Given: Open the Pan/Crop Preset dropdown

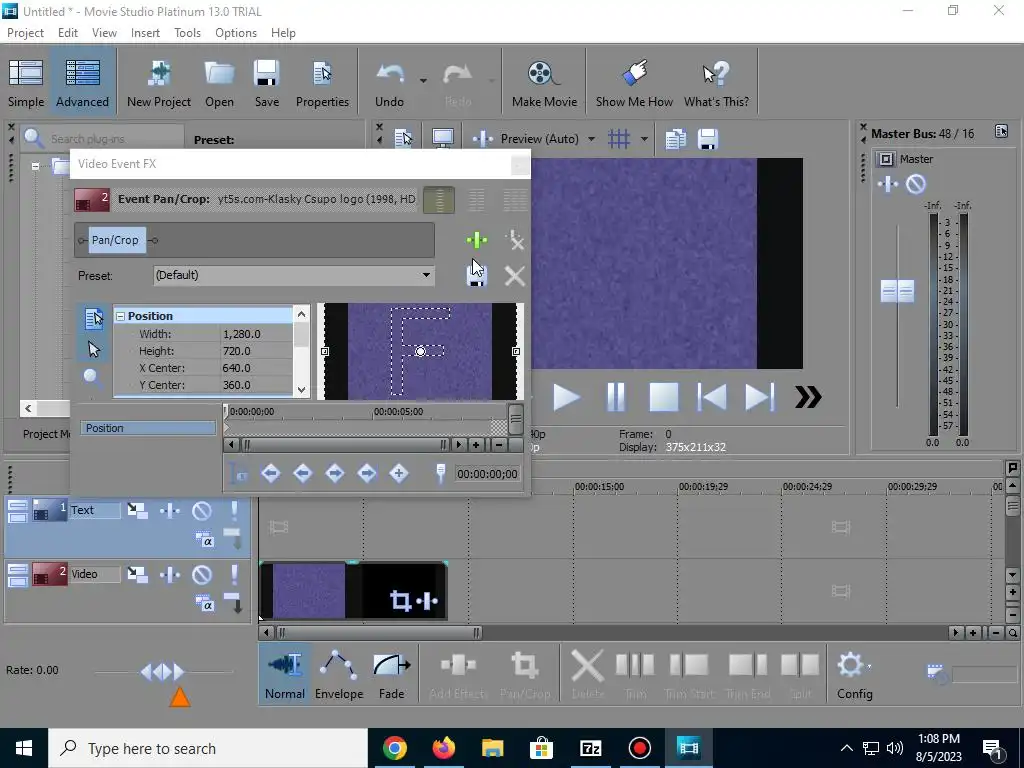Looking at the screenshot, I should click(x=426, y=275).
